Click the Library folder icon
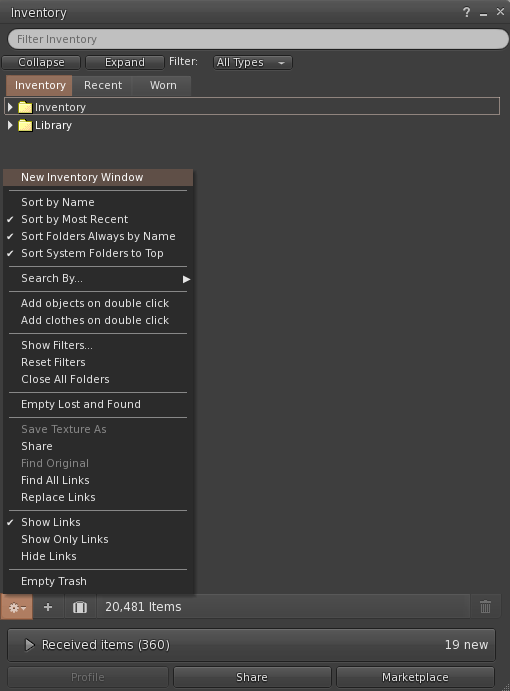510x691 pixels. tap(25, 126)
